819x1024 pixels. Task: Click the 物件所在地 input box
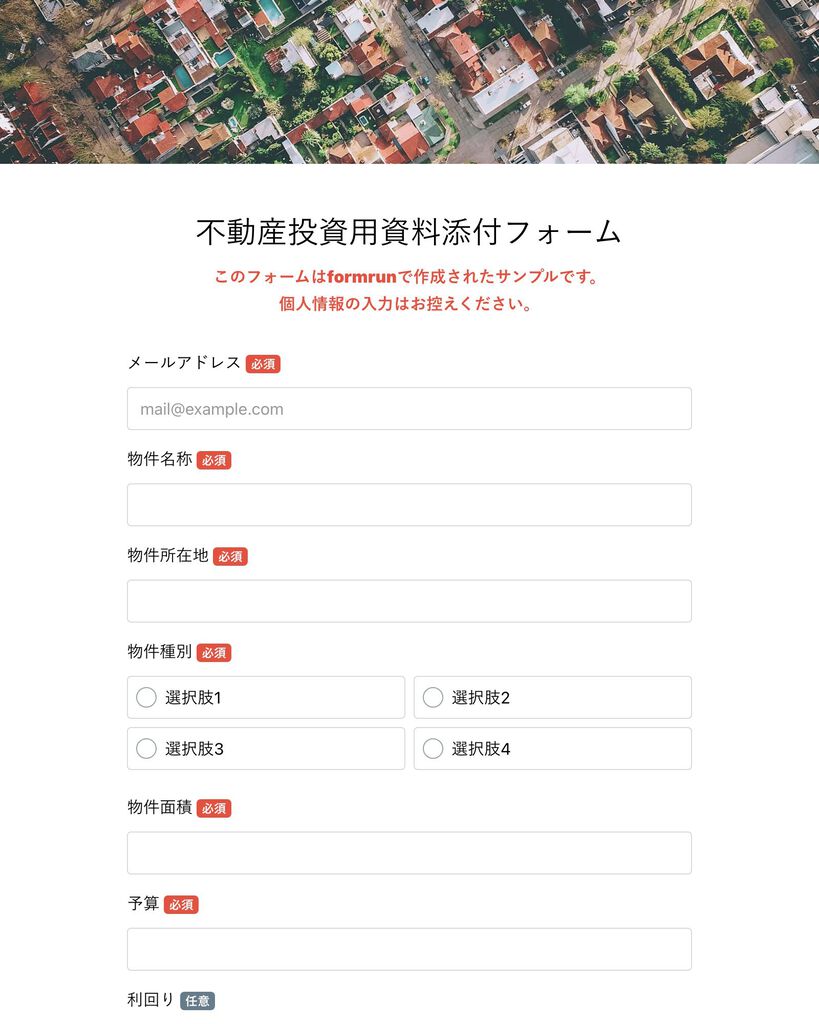pyautogui.click(x=409, y=601)
